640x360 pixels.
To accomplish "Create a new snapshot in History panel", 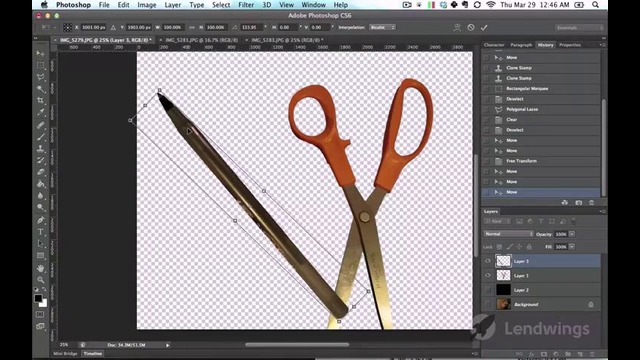I will tap(578, 202).
